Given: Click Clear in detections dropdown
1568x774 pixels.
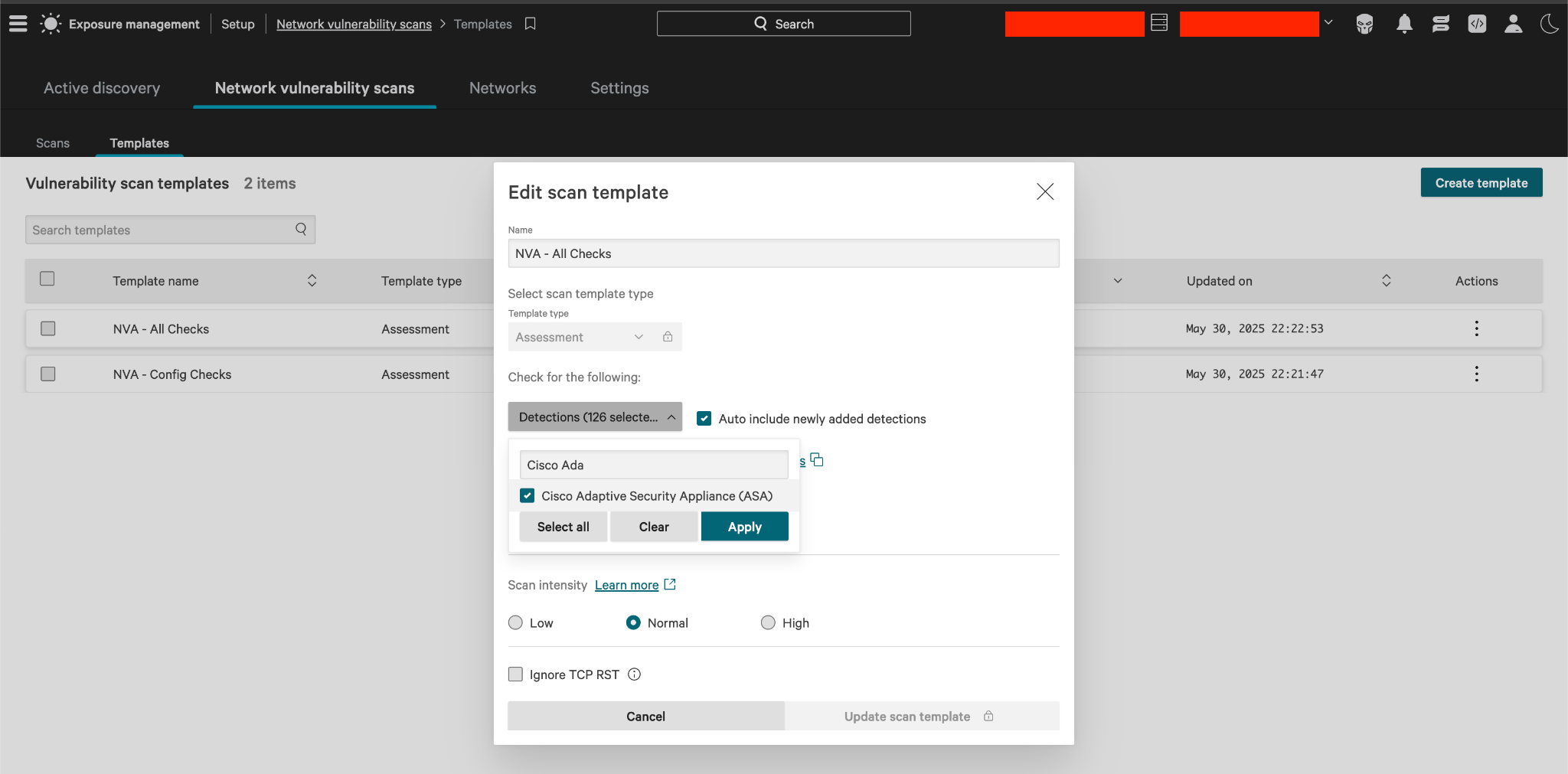Looking at the screenshot, I should point(654,527).
